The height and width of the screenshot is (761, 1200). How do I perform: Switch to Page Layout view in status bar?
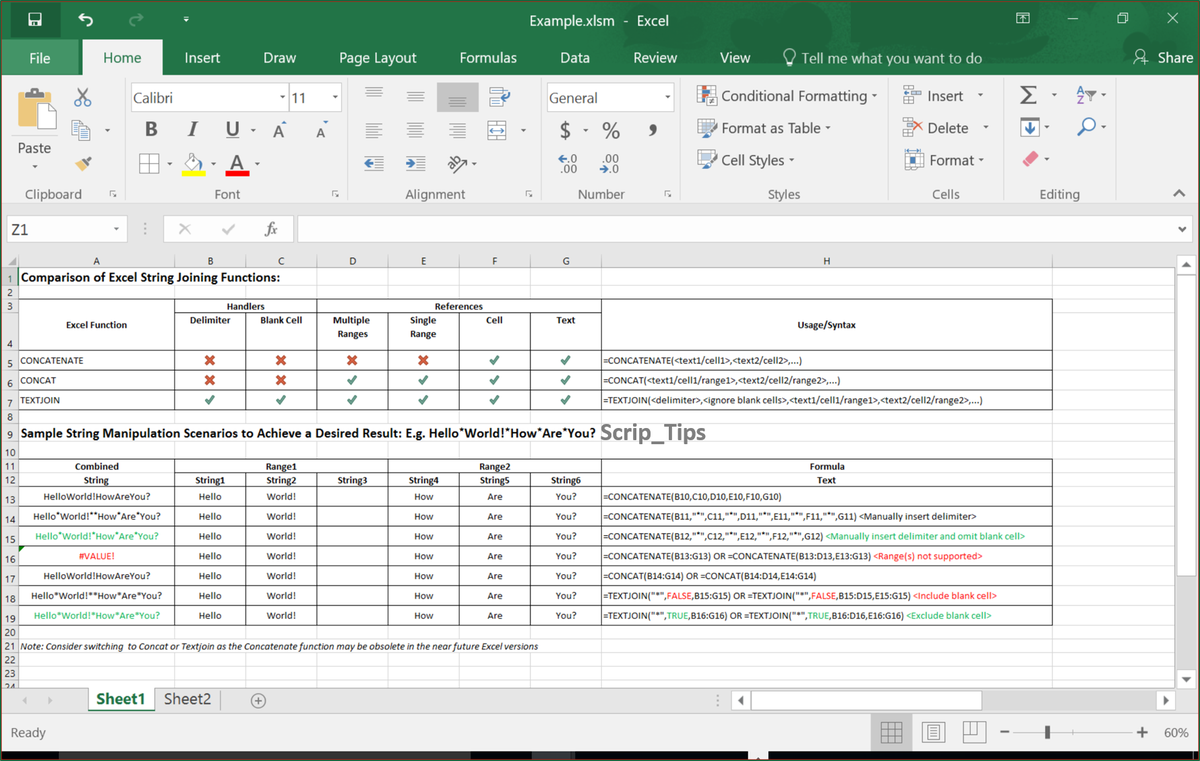[x=933, y=733]
